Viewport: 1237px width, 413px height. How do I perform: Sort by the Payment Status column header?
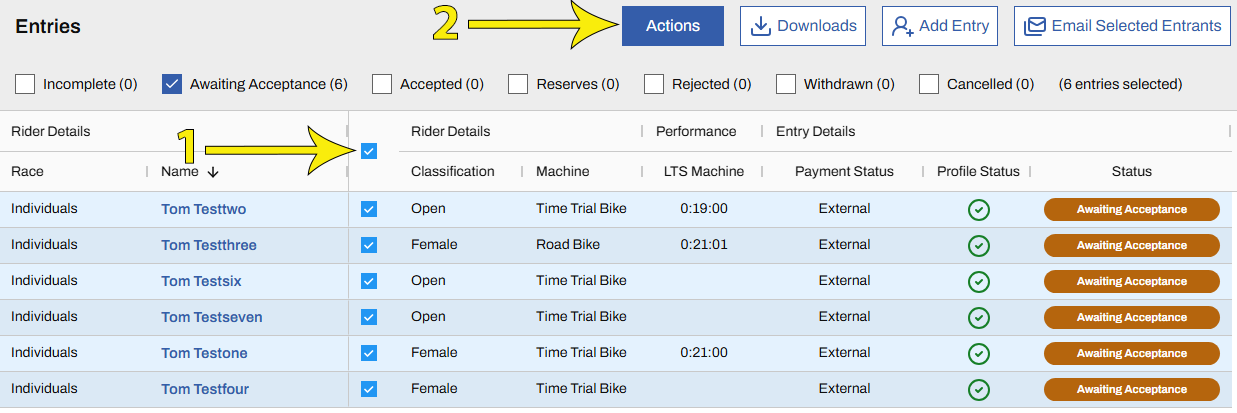(844, 171)
